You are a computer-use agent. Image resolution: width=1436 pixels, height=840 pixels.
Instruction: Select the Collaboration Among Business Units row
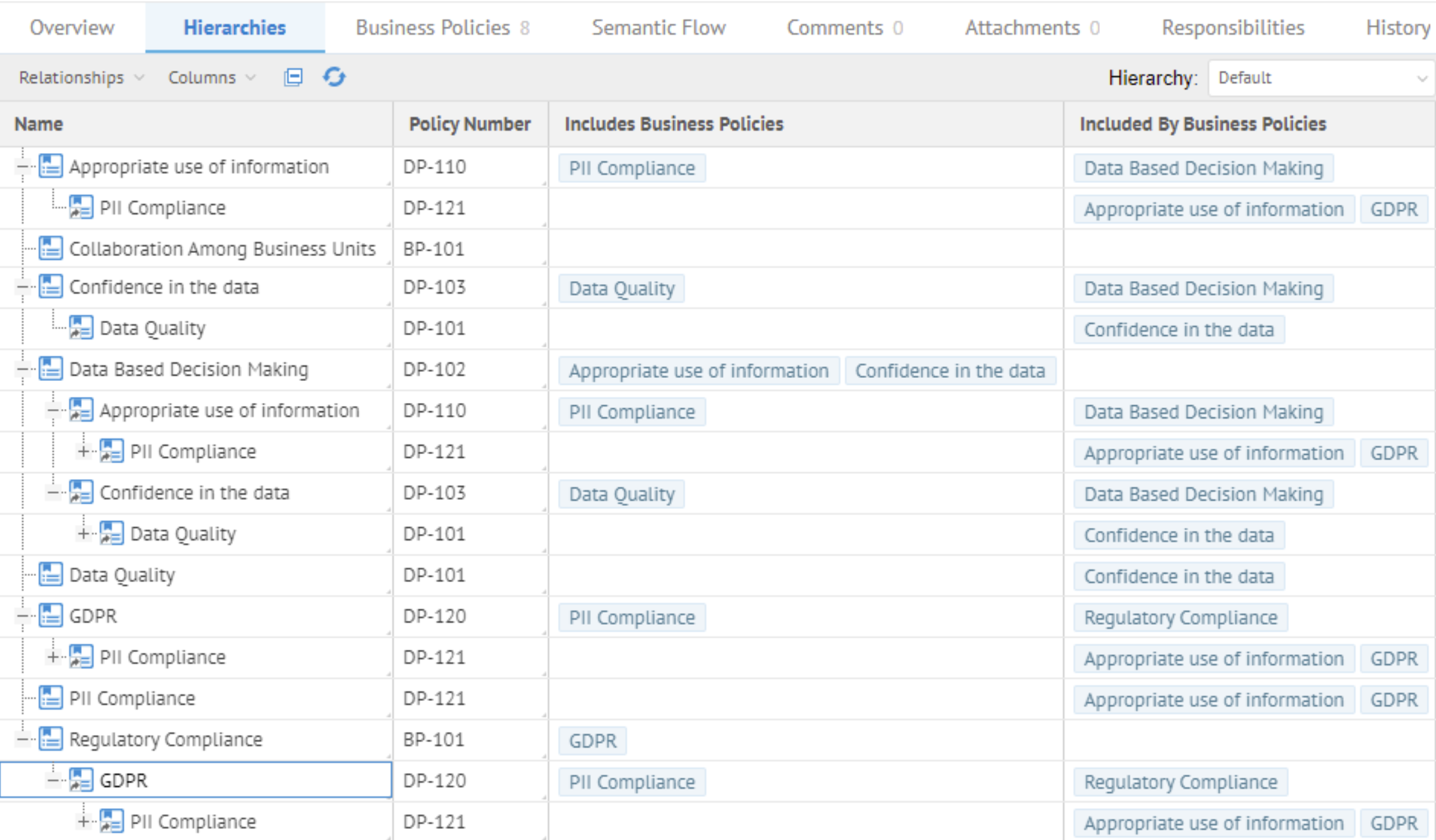pos(222,249)
